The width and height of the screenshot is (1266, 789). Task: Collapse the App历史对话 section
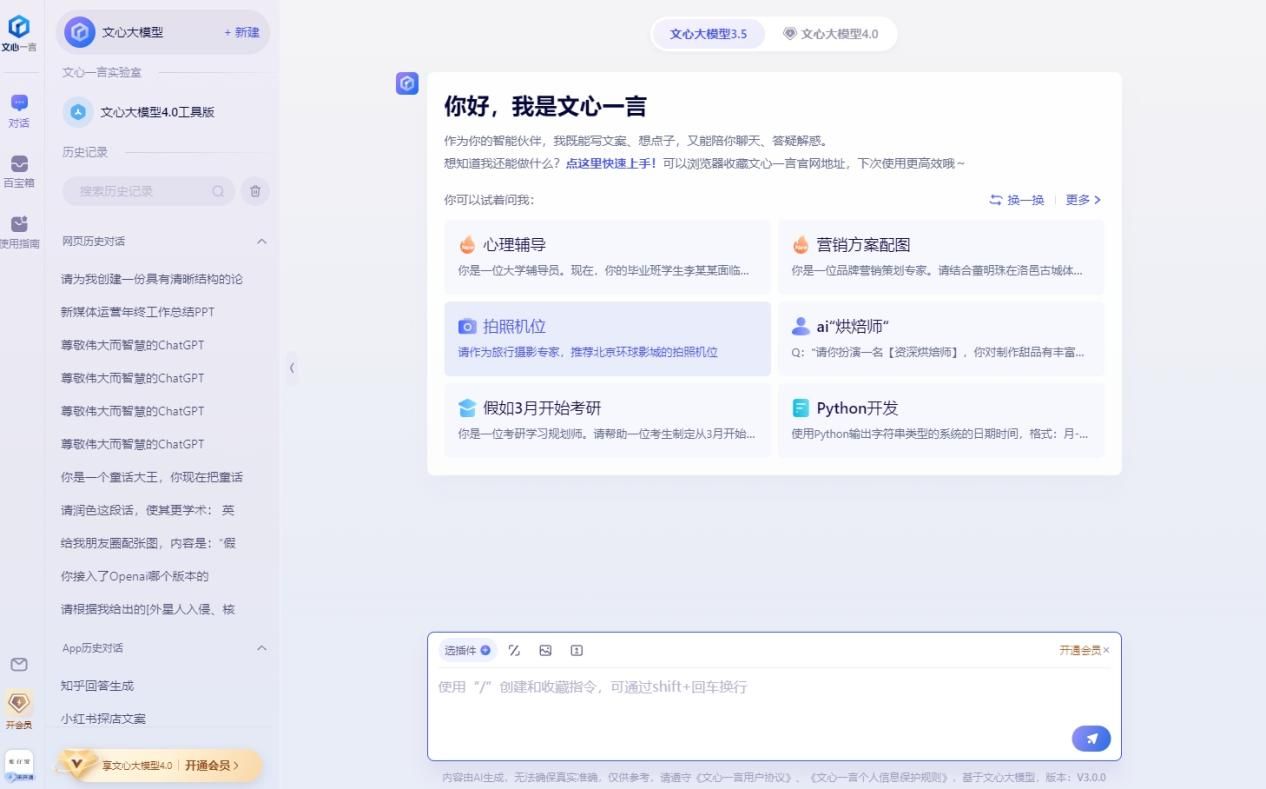click(262, 648)
